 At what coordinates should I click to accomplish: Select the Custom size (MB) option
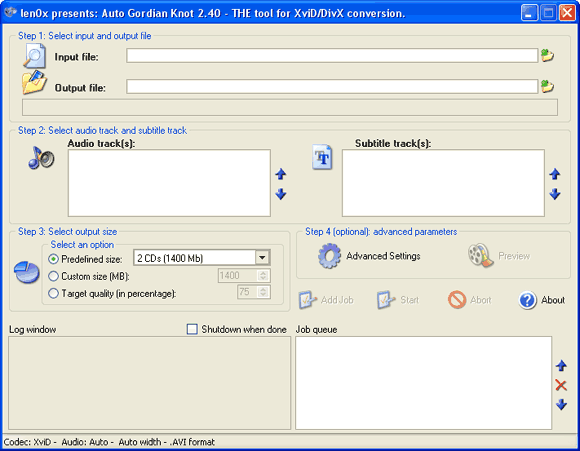[x=53, y=276]
